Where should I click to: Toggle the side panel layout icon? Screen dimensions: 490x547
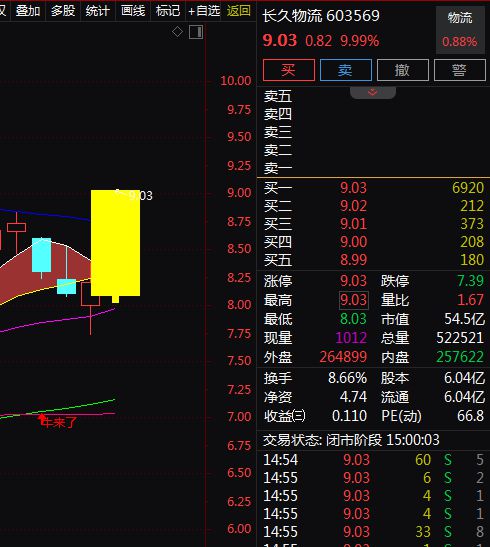(x=196, y=32)
